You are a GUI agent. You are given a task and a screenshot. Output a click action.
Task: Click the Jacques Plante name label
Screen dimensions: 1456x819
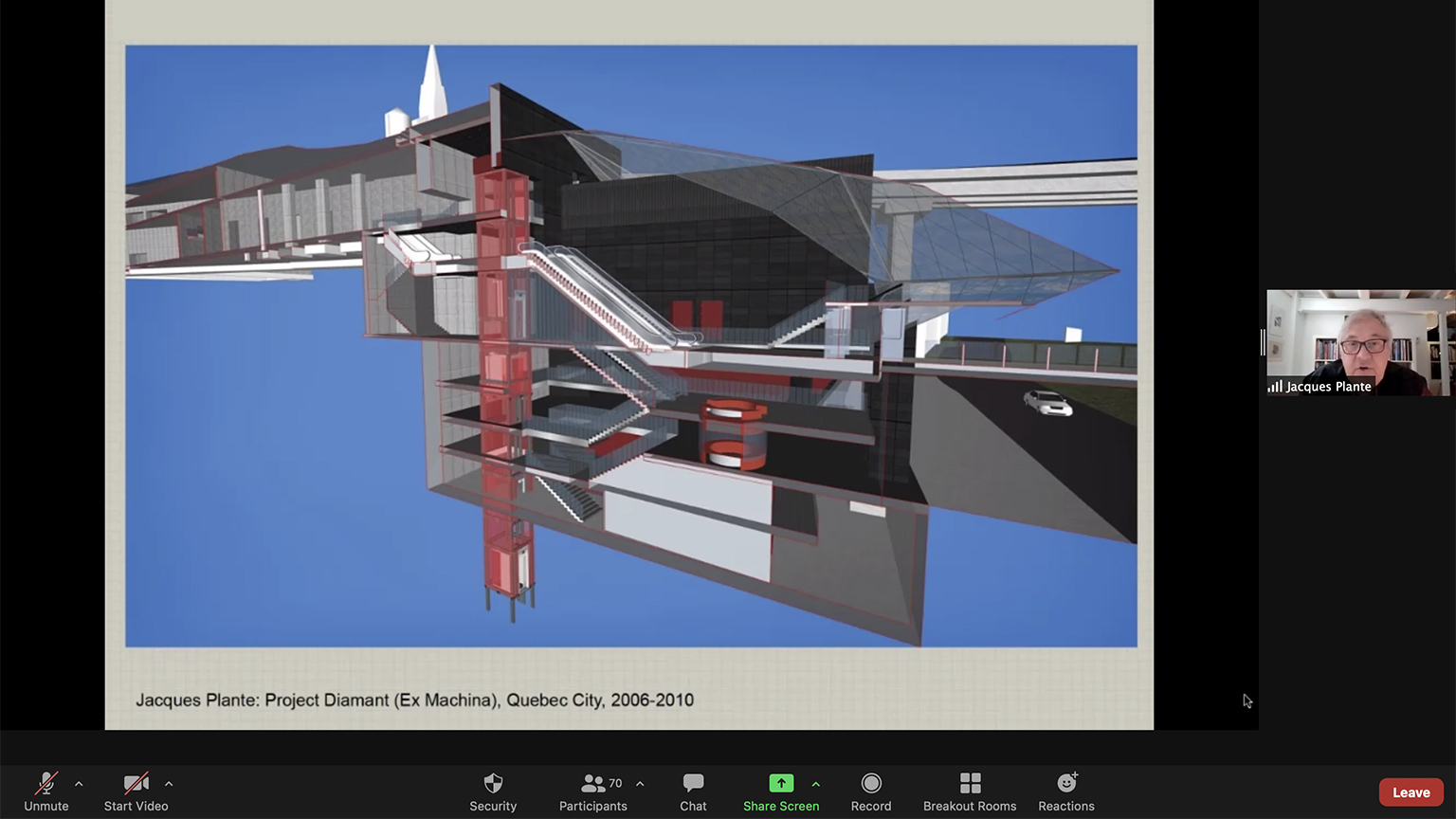pyautogui.click(x=1327, y=387)
